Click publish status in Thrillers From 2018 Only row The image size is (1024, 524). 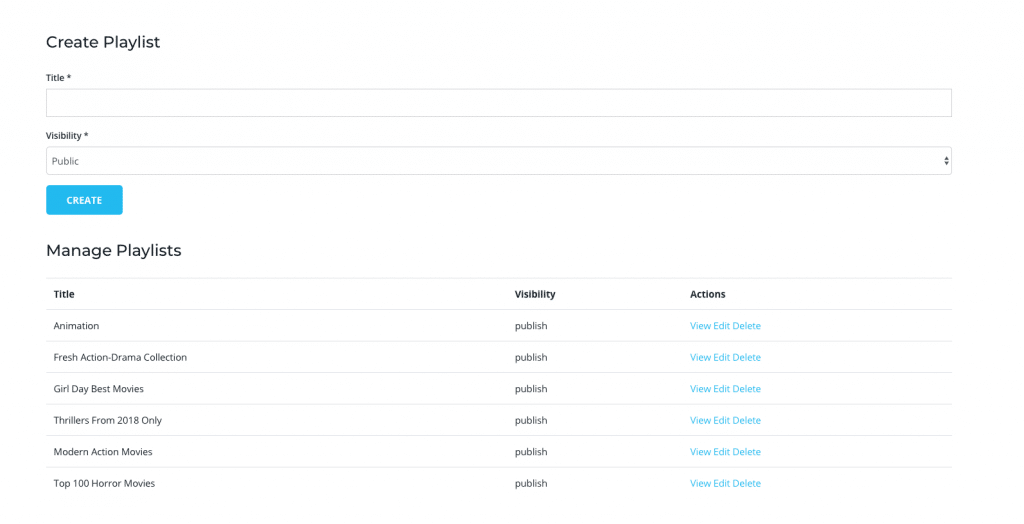[x=531, y=420]
